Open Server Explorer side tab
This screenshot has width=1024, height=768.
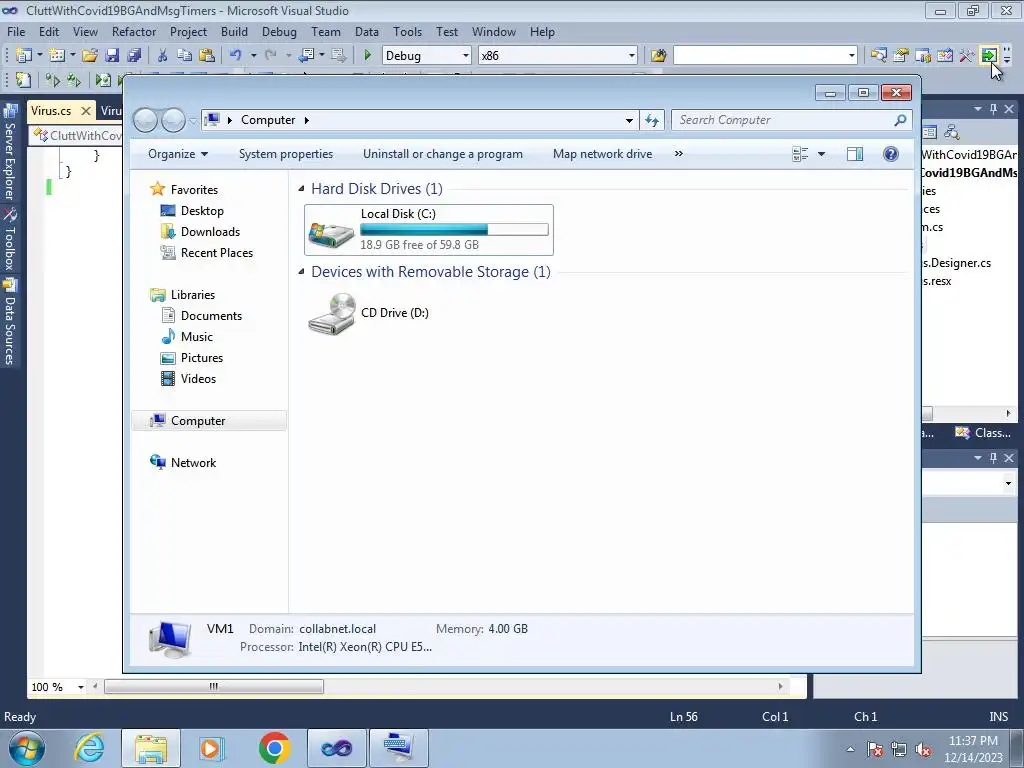point(9,153)
